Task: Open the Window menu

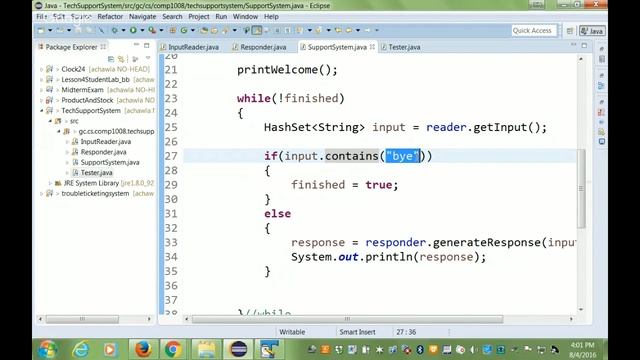Action: 245,17
